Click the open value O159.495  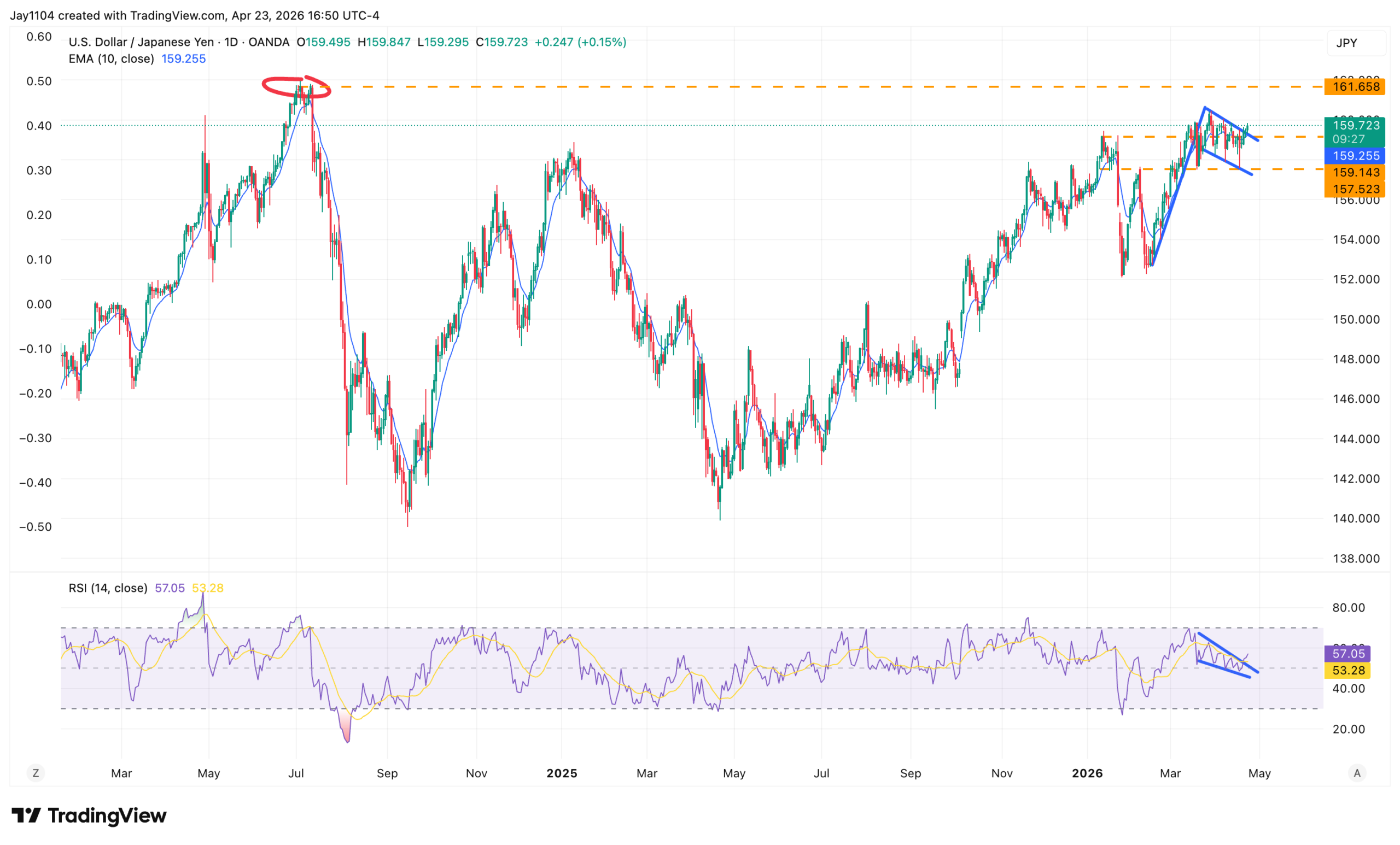(x=323, y=42)
